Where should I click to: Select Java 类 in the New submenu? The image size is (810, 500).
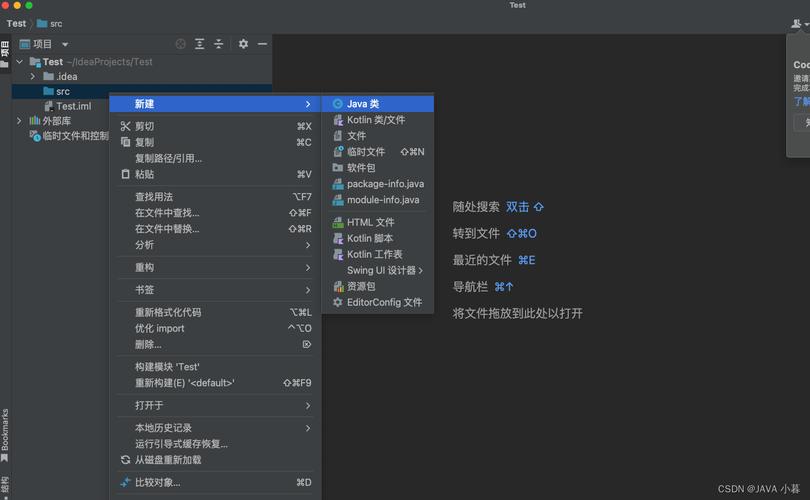[x=378, y=104]
